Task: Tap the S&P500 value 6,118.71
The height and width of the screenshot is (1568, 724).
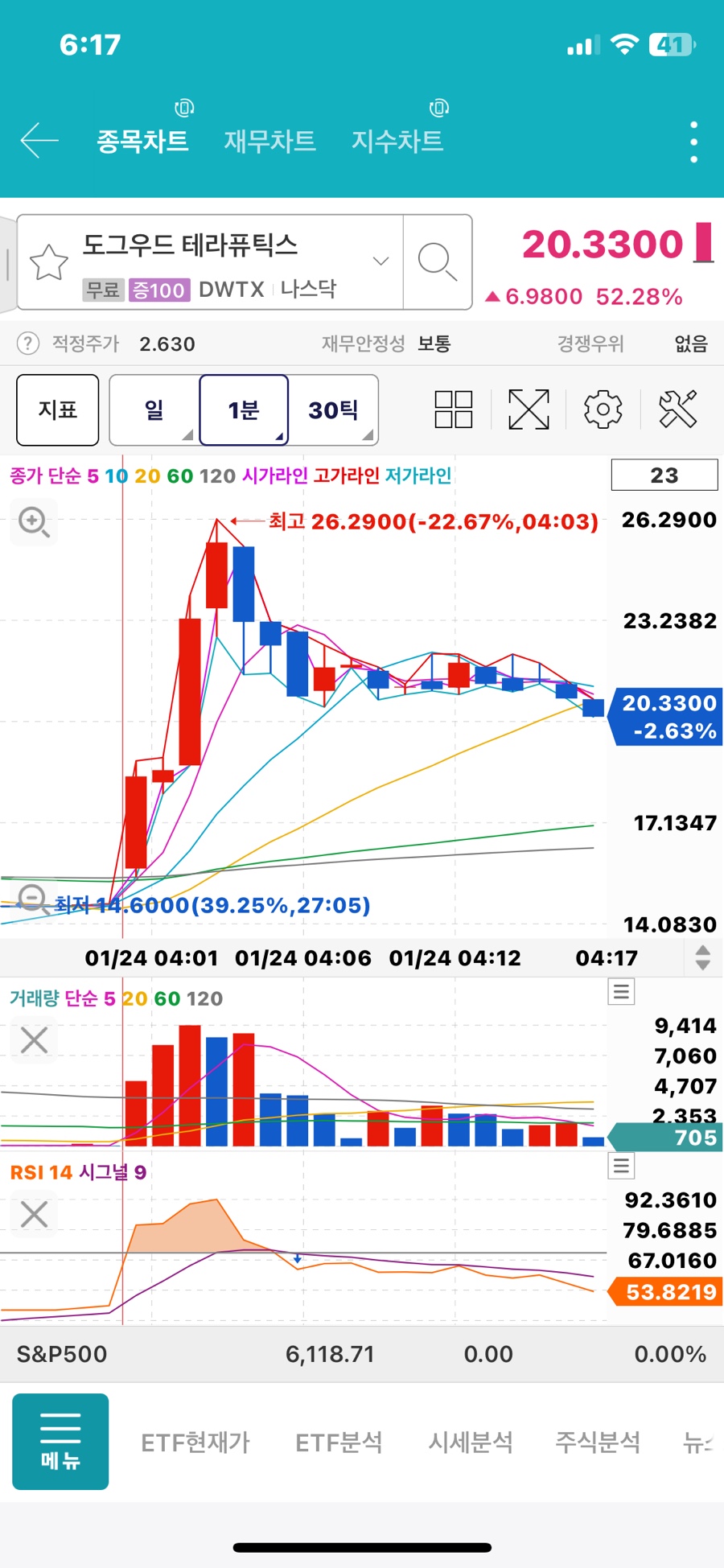Action: (330, 1354)
